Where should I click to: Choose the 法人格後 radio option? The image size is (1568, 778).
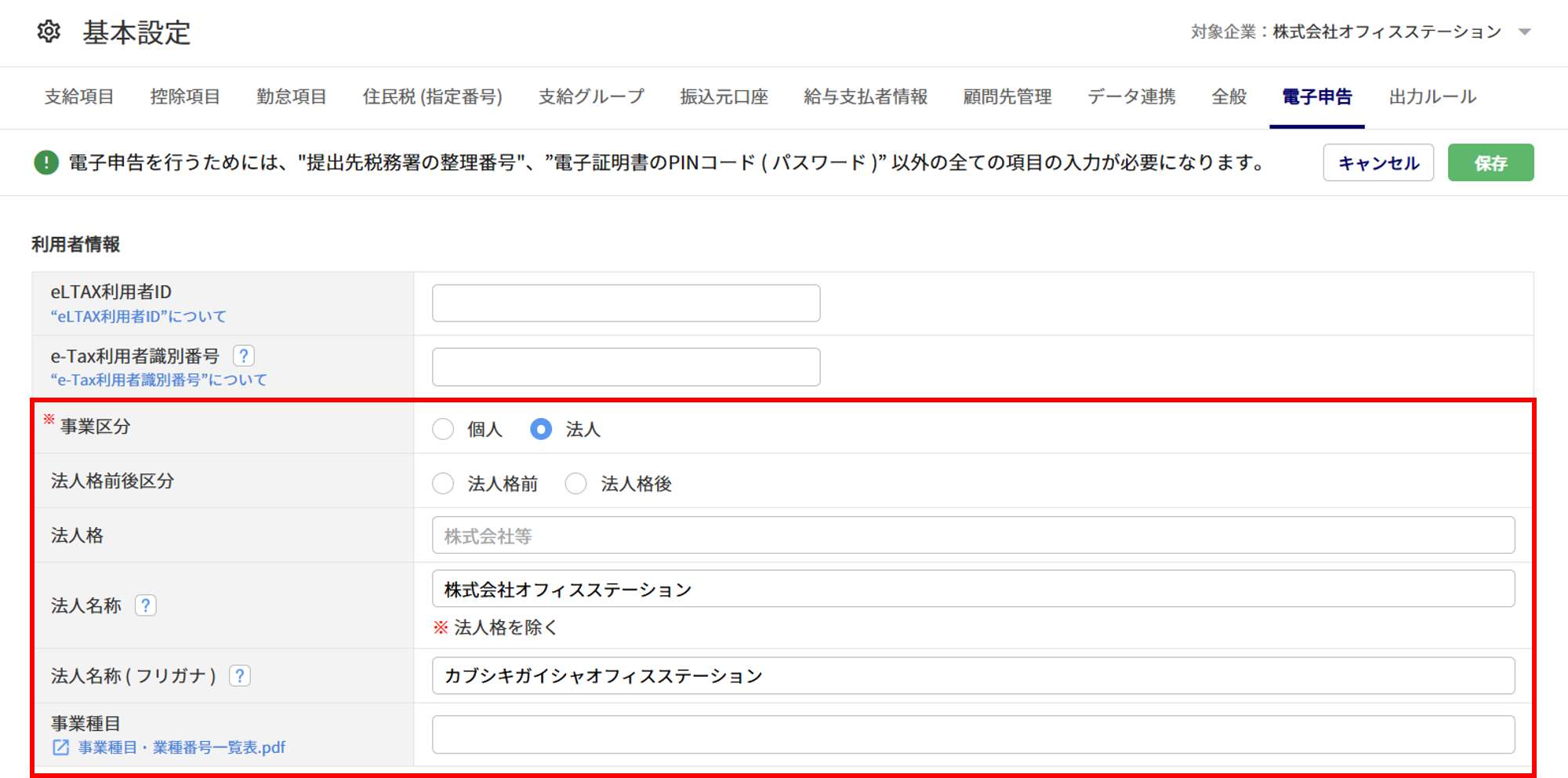[x=576, y=483]
